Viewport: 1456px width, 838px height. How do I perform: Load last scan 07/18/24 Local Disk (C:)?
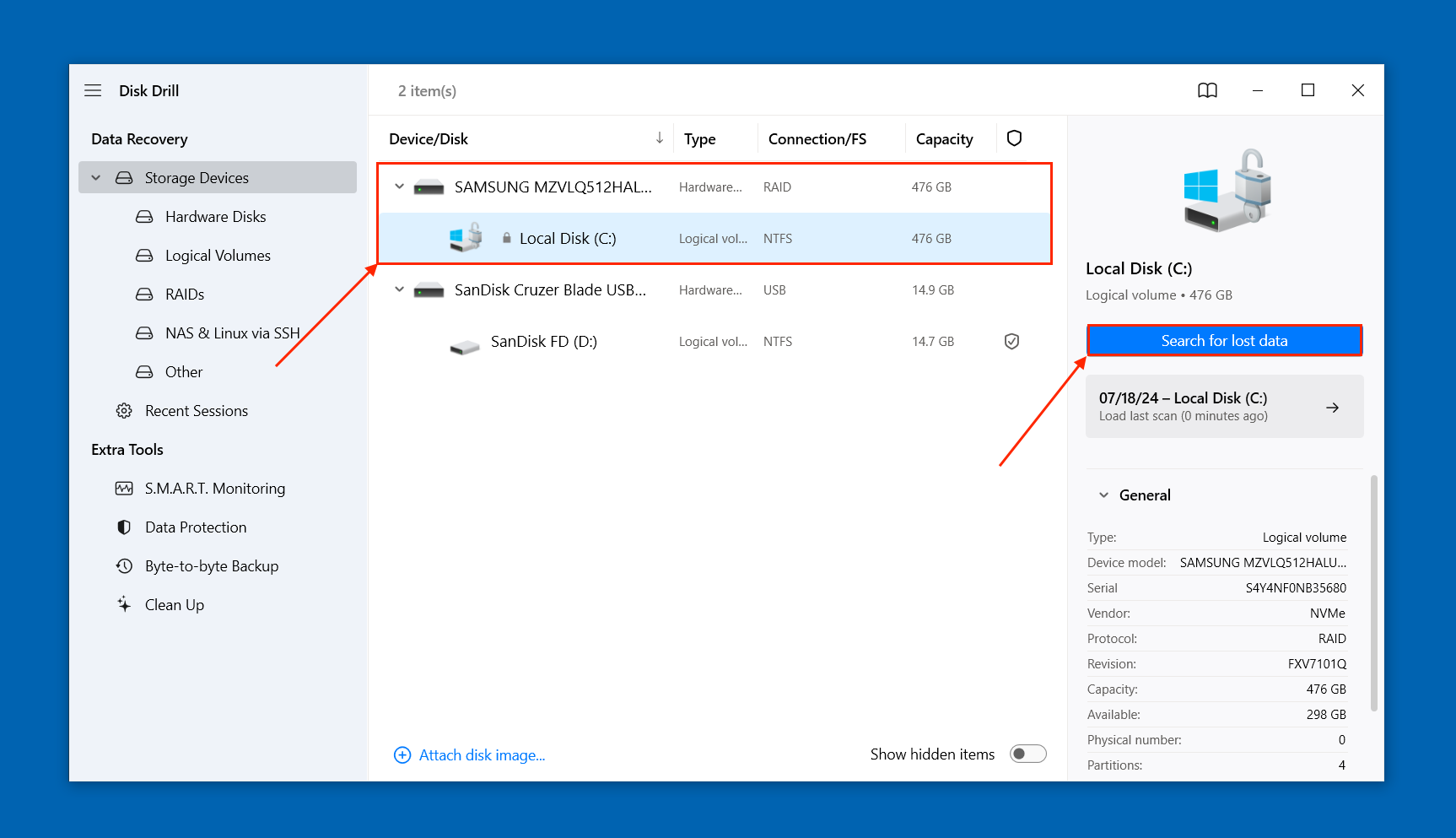pos(1224,406)
